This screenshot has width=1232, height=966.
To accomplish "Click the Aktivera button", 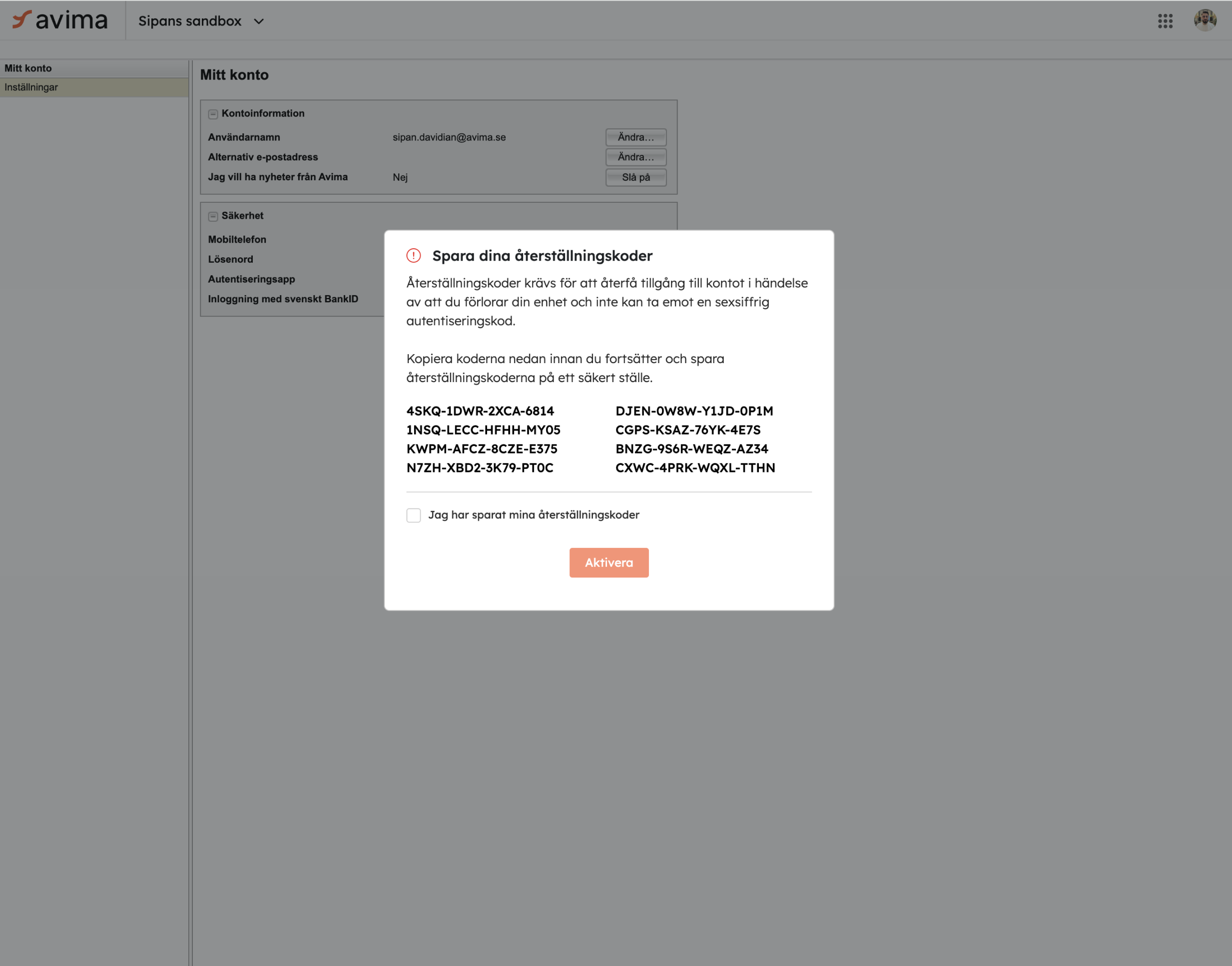I will pos(609,562).
